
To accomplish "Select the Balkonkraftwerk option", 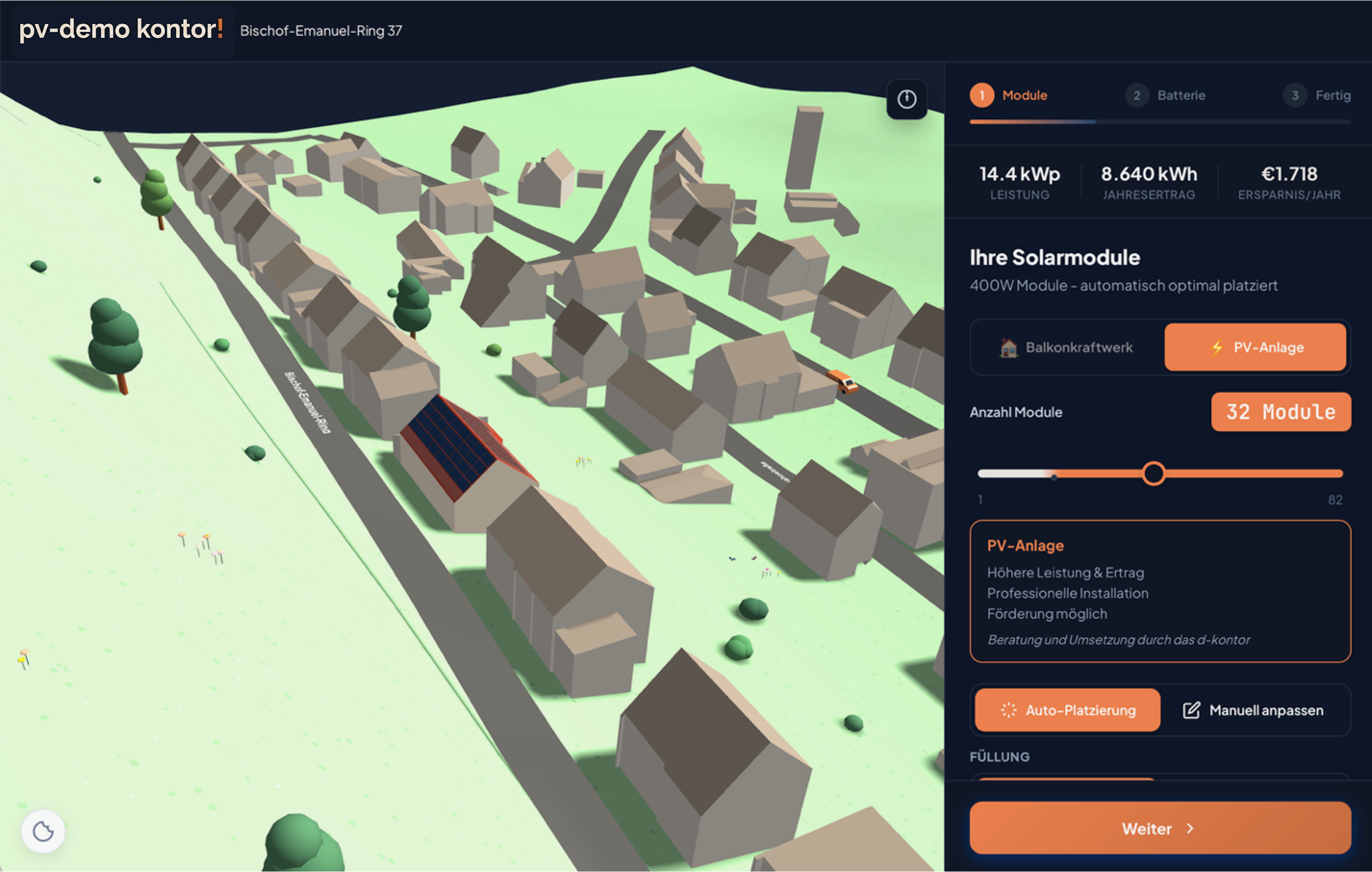I will click(1067, 347).
